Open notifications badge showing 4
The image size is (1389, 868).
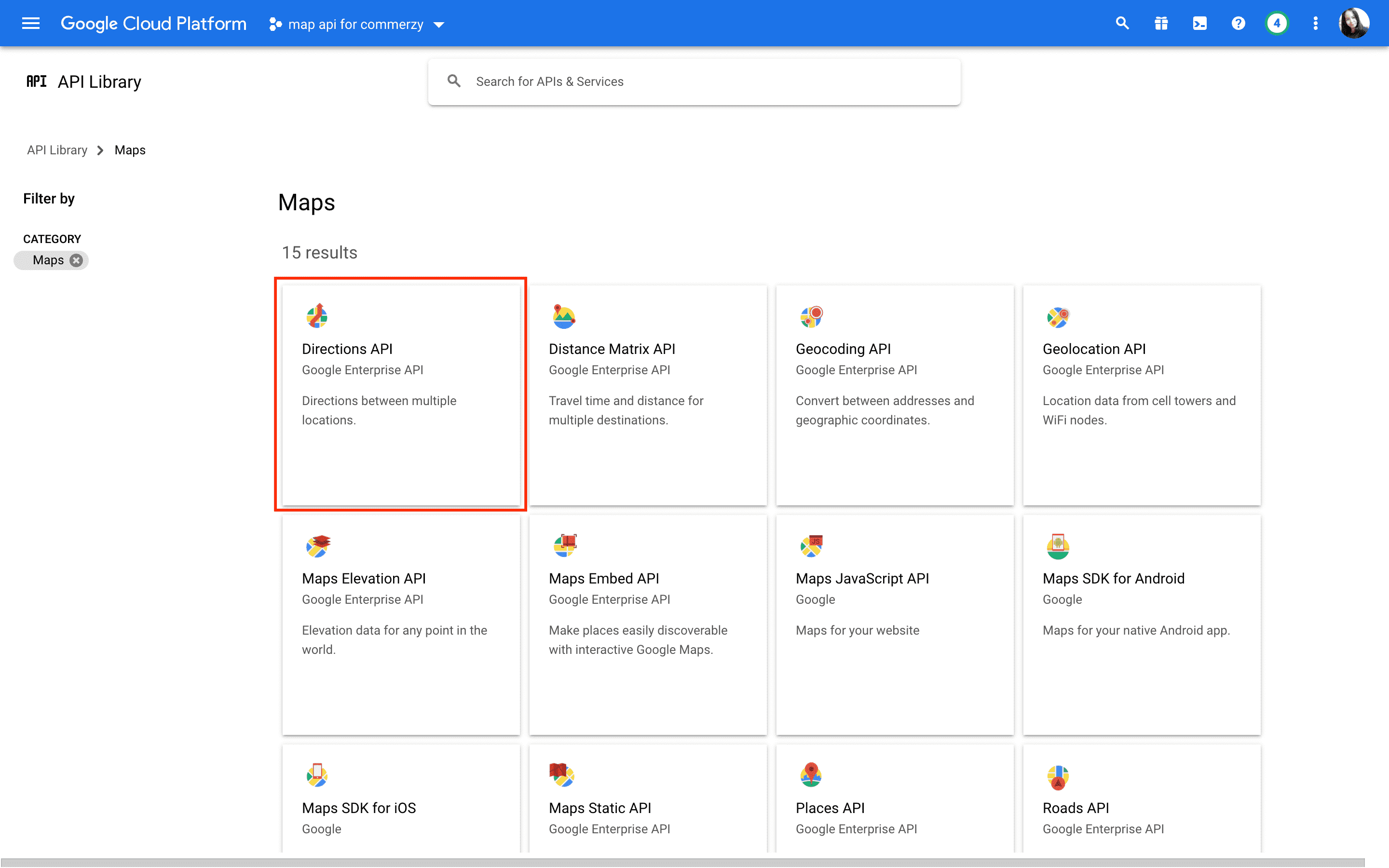(1277, 24)
